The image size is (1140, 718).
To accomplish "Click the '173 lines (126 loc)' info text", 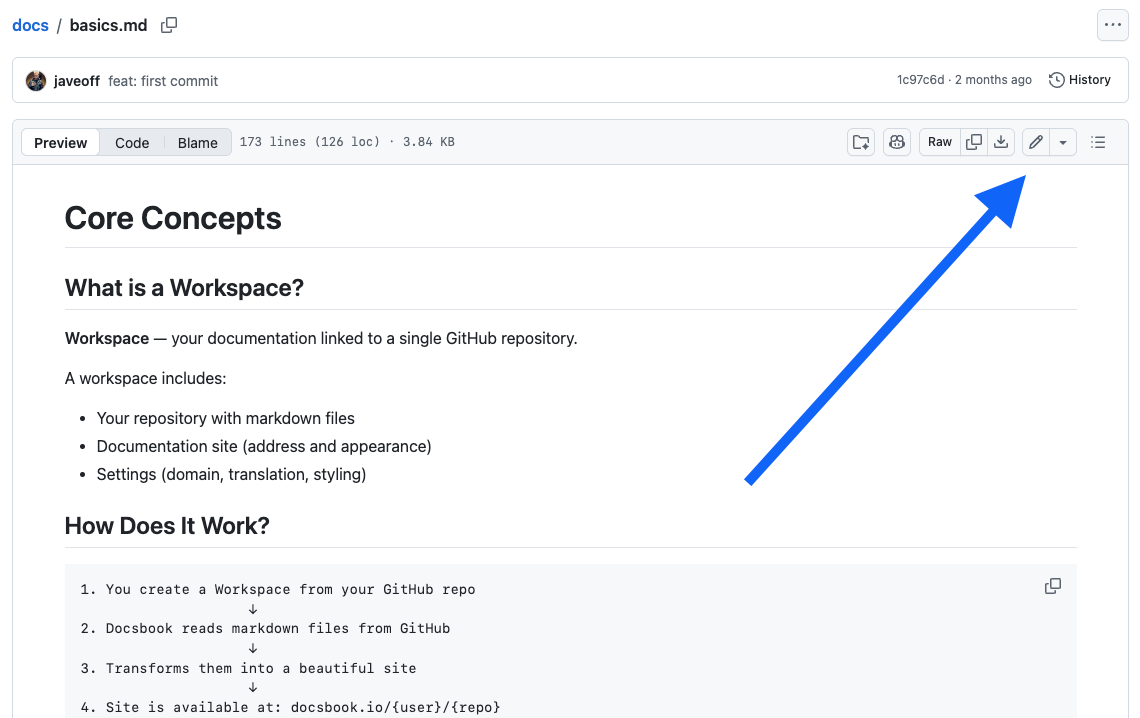I will (310, 142).
